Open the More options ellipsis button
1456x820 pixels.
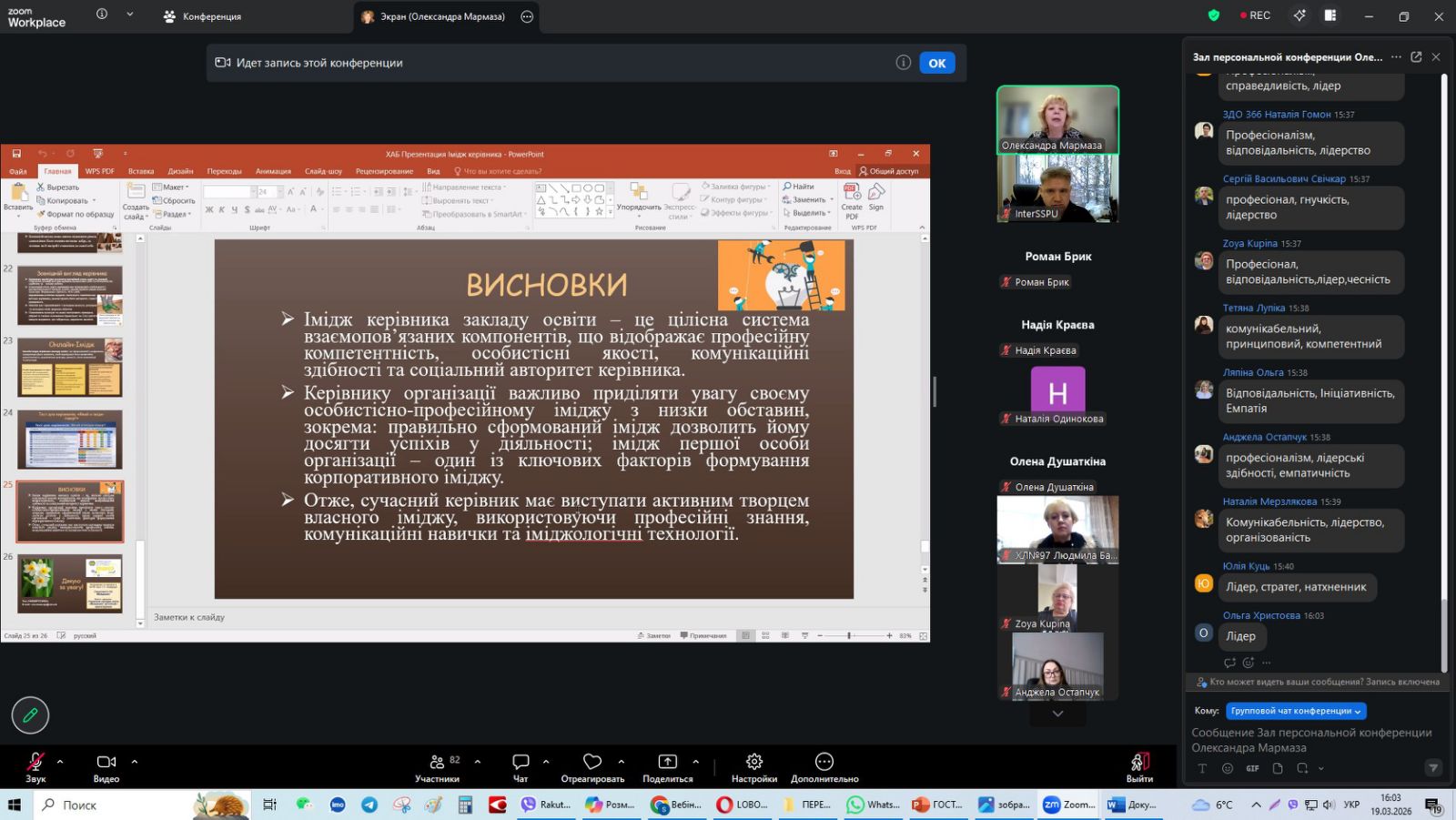click(x=824, y=762)
